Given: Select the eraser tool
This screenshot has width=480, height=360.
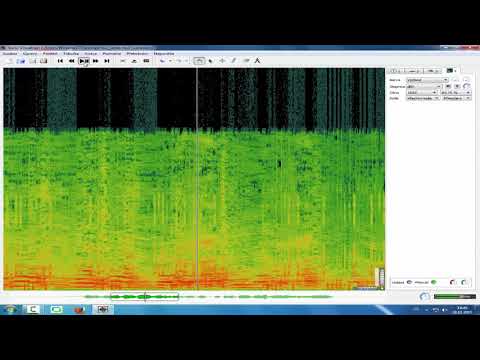Looking at the screenshot, I should point(246,61).
